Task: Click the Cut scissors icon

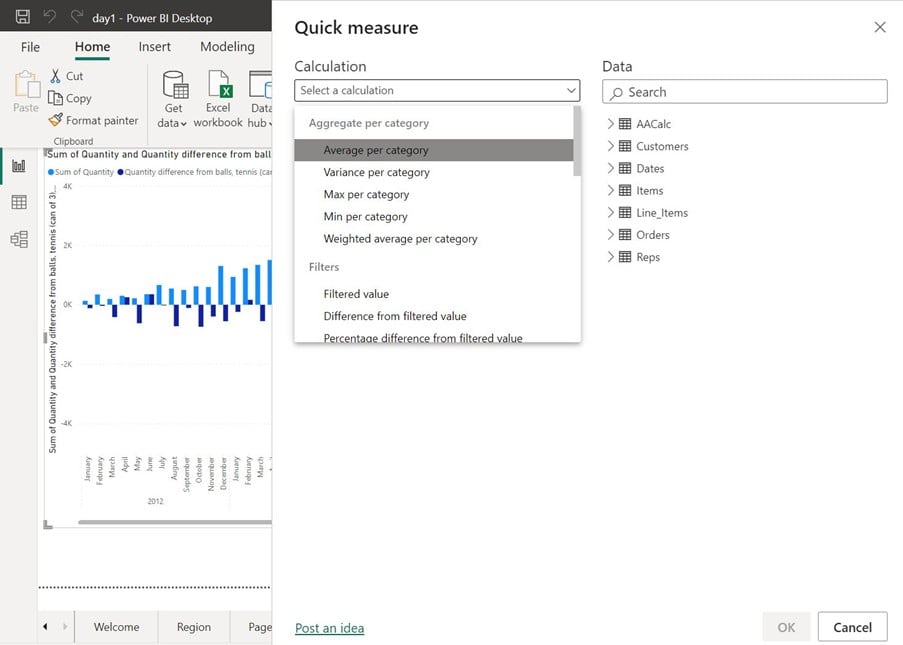Action: coord(55,75)
